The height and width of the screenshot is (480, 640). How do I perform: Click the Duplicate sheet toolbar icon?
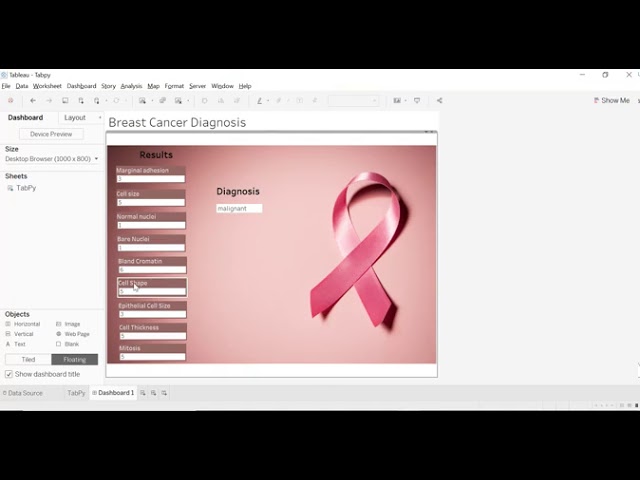(x=162, y=100)
